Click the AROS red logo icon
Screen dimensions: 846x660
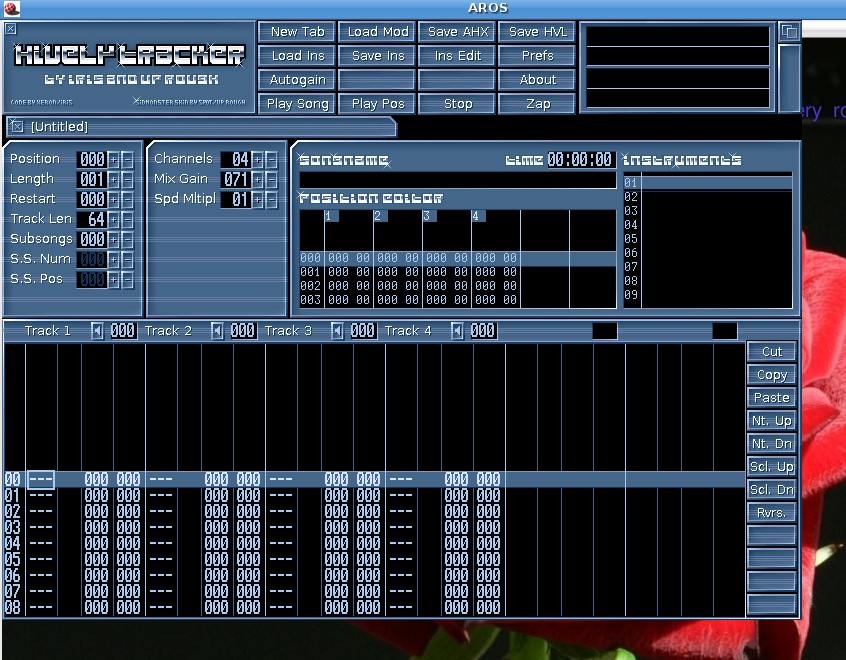coord(12,9)
